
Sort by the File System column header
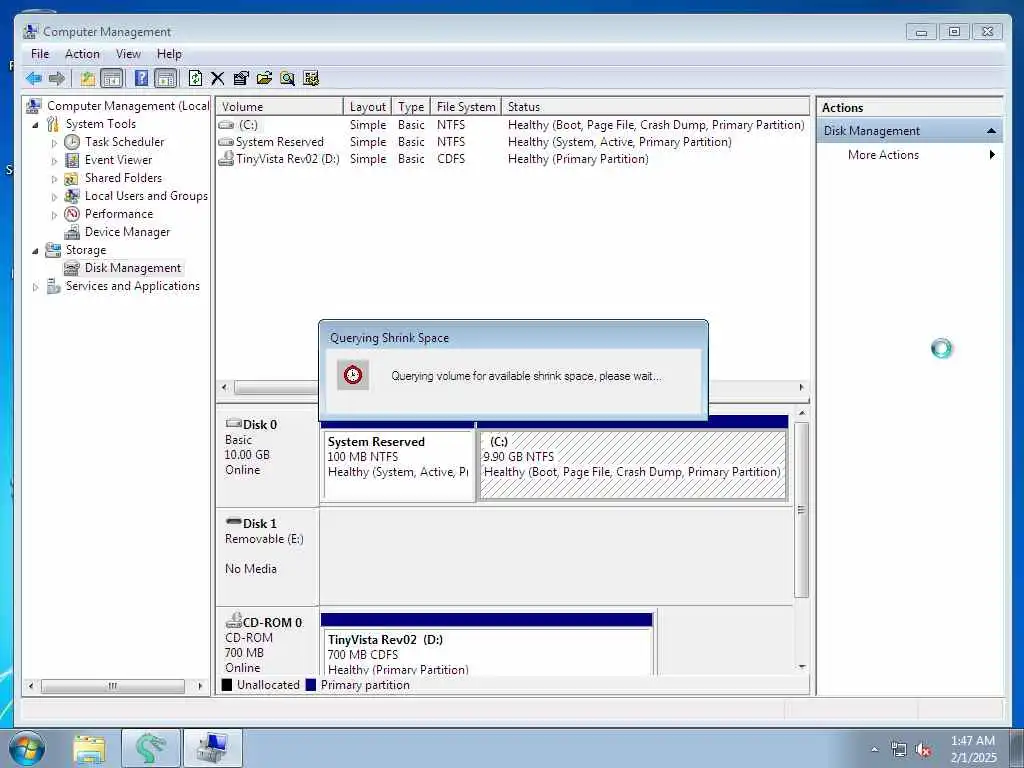[466, 106]
